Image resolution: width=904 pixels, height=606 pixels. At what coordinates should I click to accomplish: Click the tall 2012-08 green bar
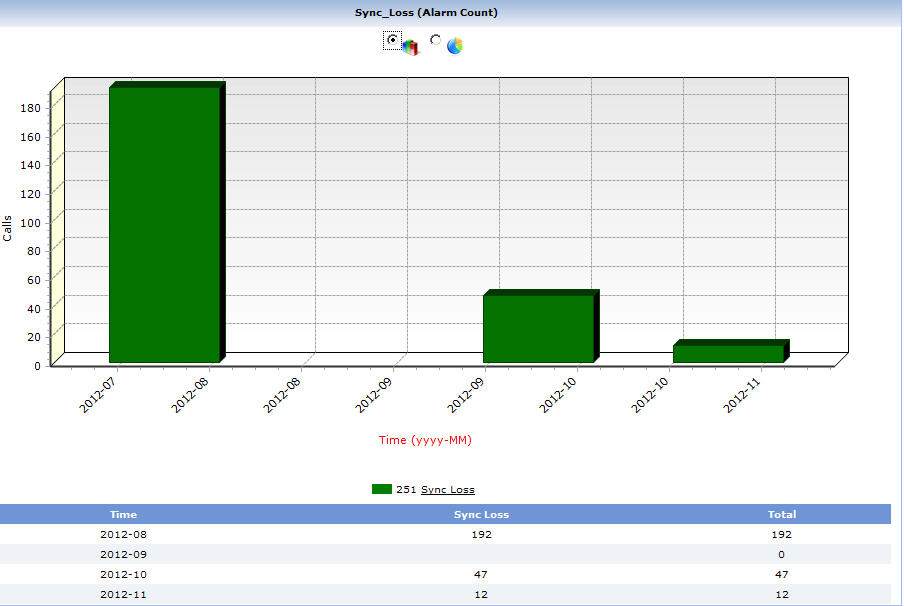tap(165, 224)
